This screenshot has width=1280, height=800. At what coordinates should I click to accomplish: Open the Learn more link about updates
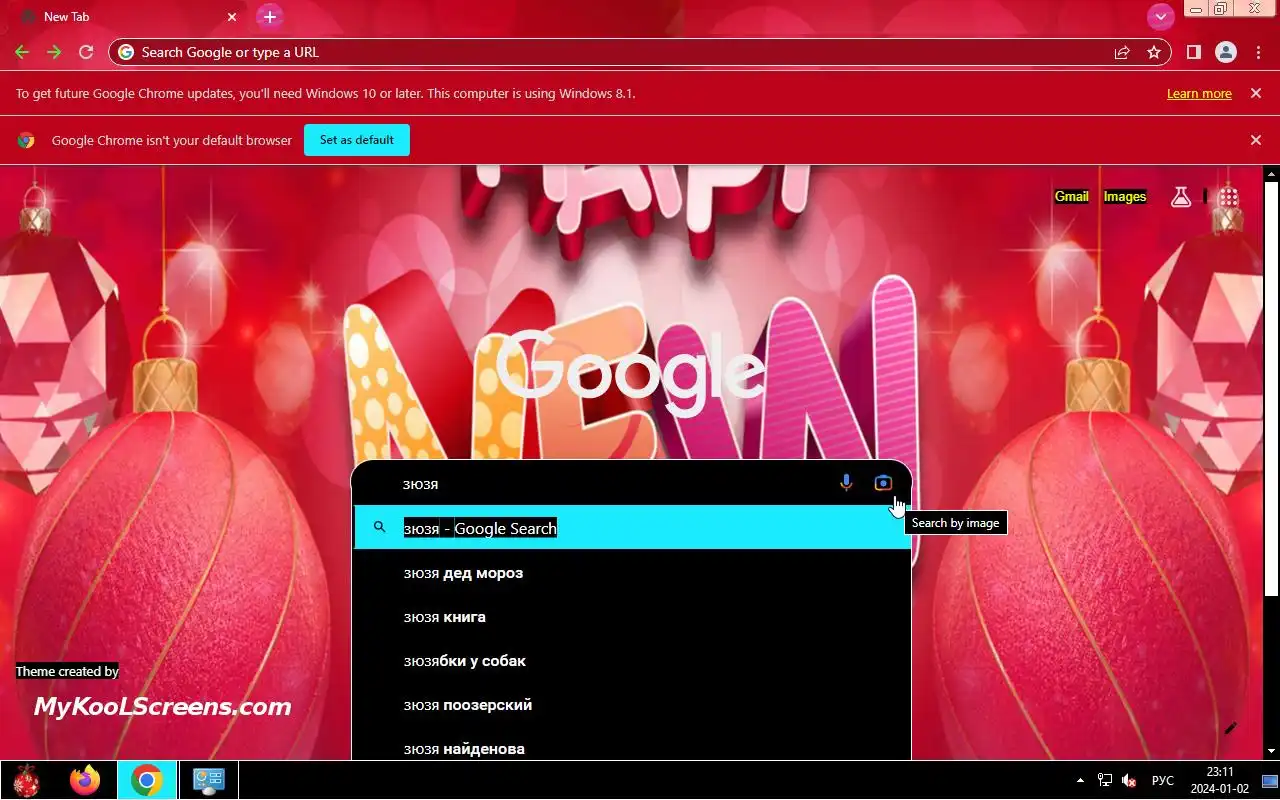pos(1199,94)
